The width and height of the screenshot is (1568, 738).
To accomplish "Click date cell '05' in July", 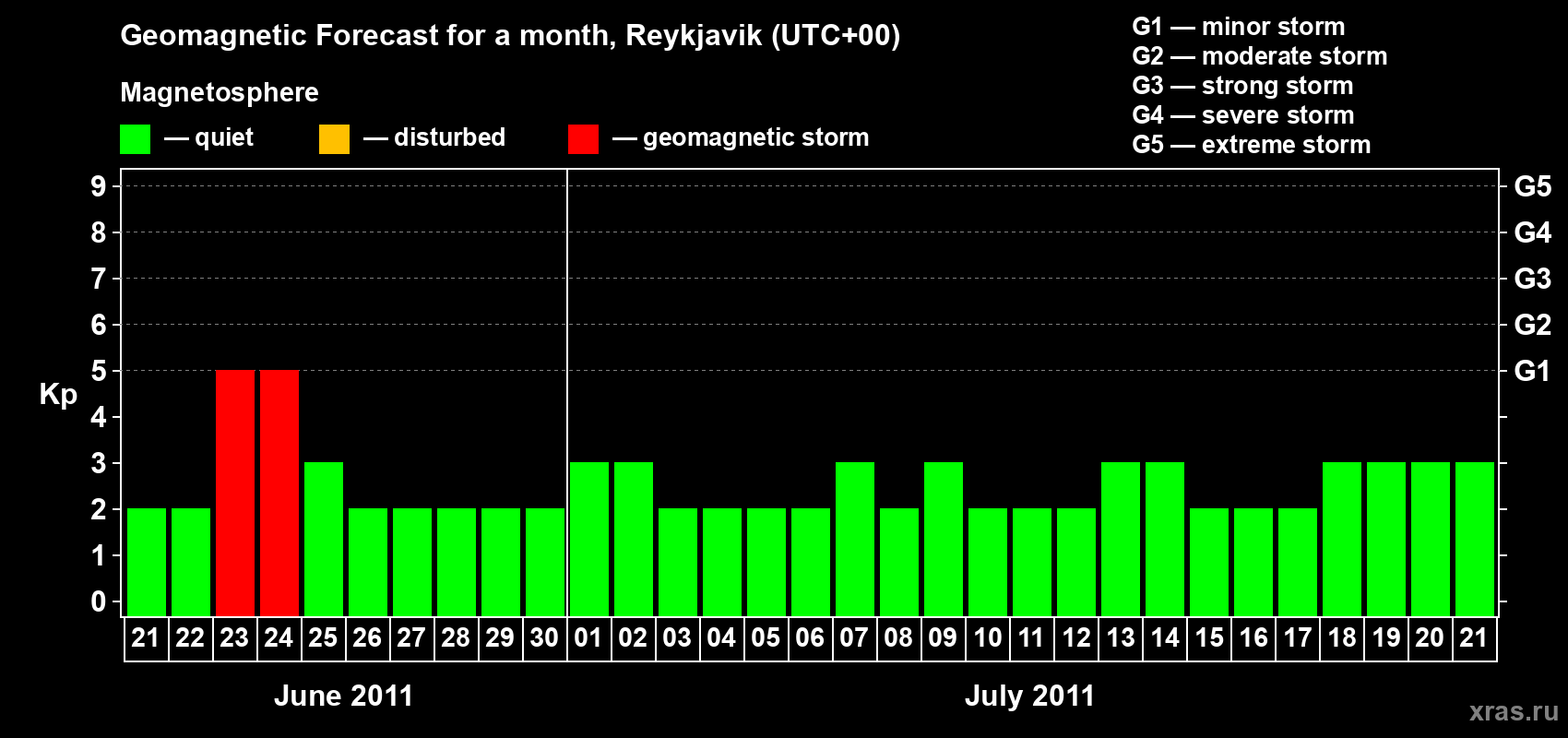I will tap(766, 638).
